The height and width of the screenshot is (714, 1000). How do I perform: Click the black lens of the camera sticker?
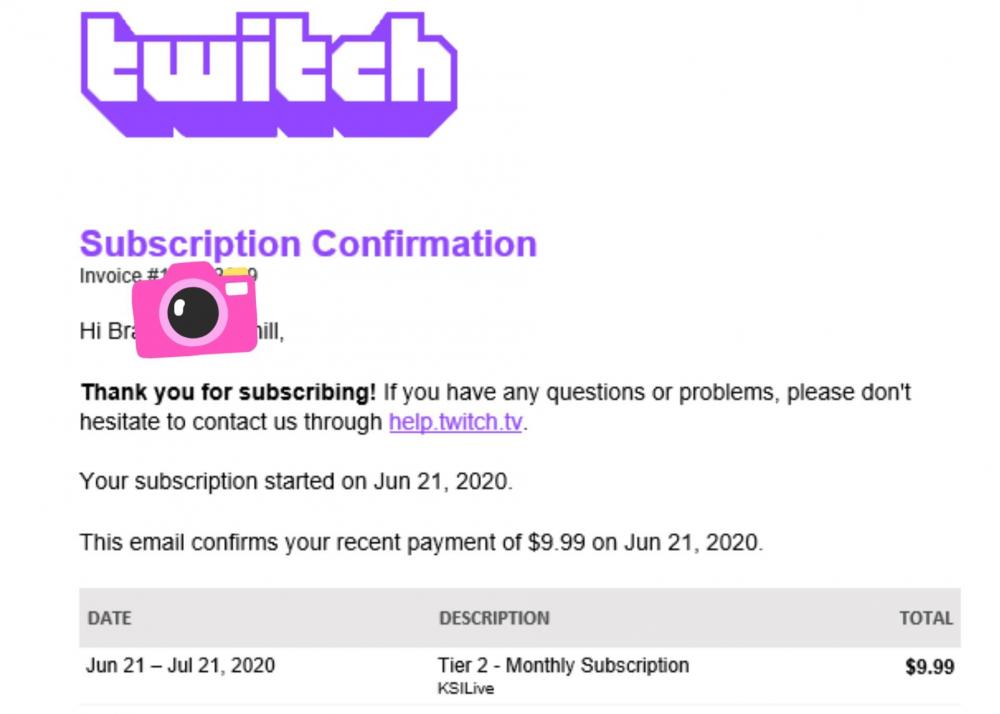(193, 312)
